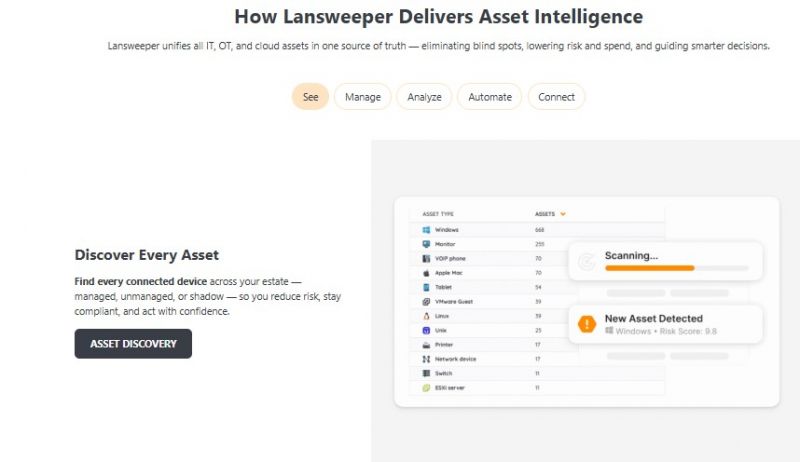800x462 pixels.
Task: Click 'How Lansweeper Delivers Asset Intelligence' heading
Action: click(438, 16)
